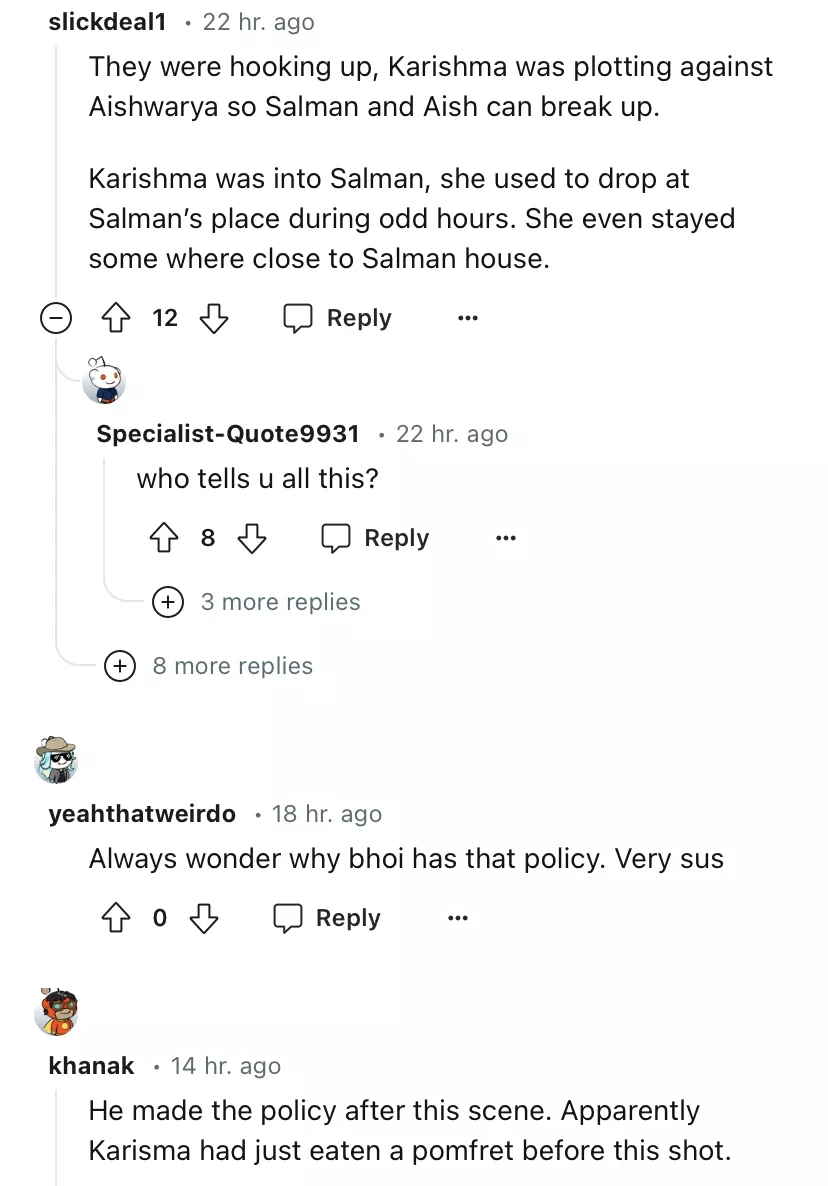The image size is (828, 1186).
Task: Upvote slickdeal1's comment
Action: pyautogui.click(x=117, y=319)
